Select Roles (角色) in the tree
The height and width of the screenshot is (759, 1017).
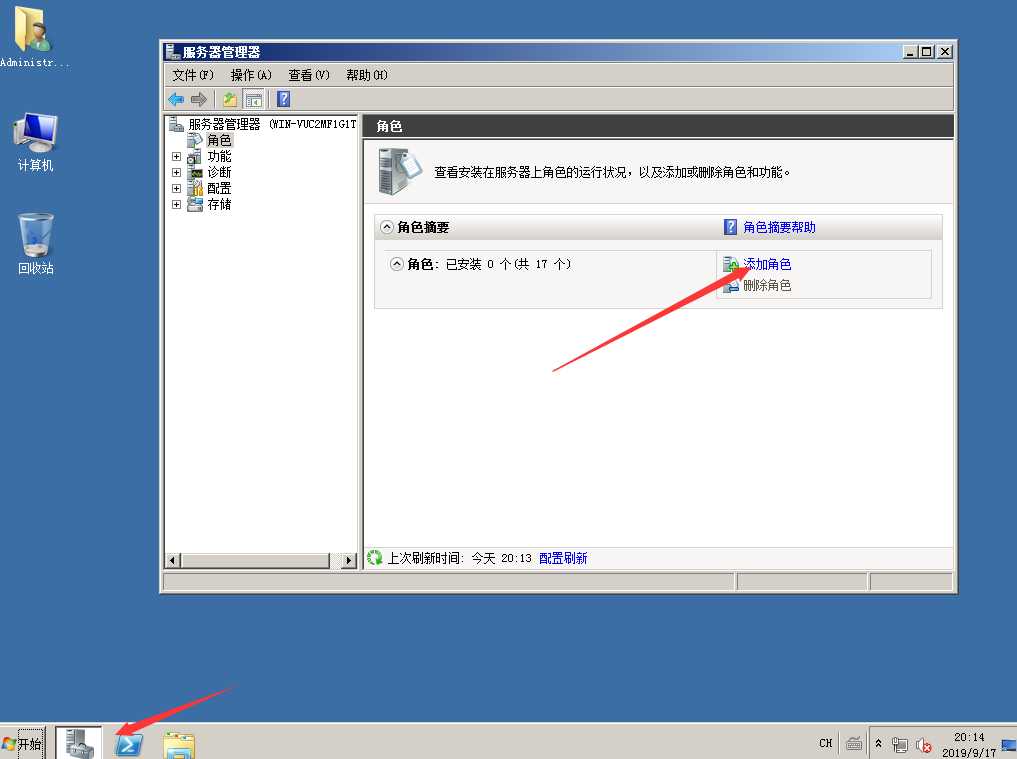[219, 140]
